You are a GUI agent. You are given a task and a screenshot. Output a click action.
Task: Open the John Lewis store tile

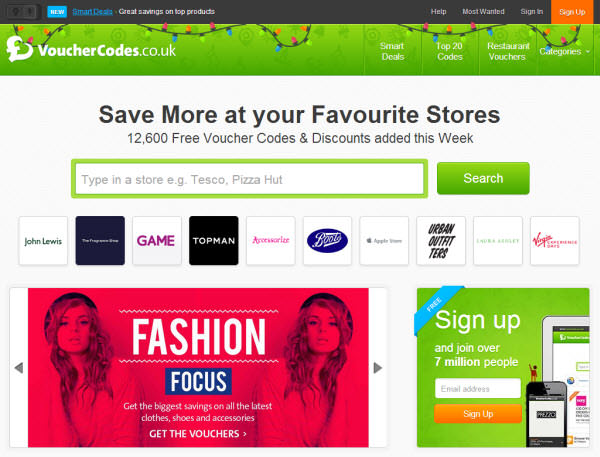(x=43, y=241)
